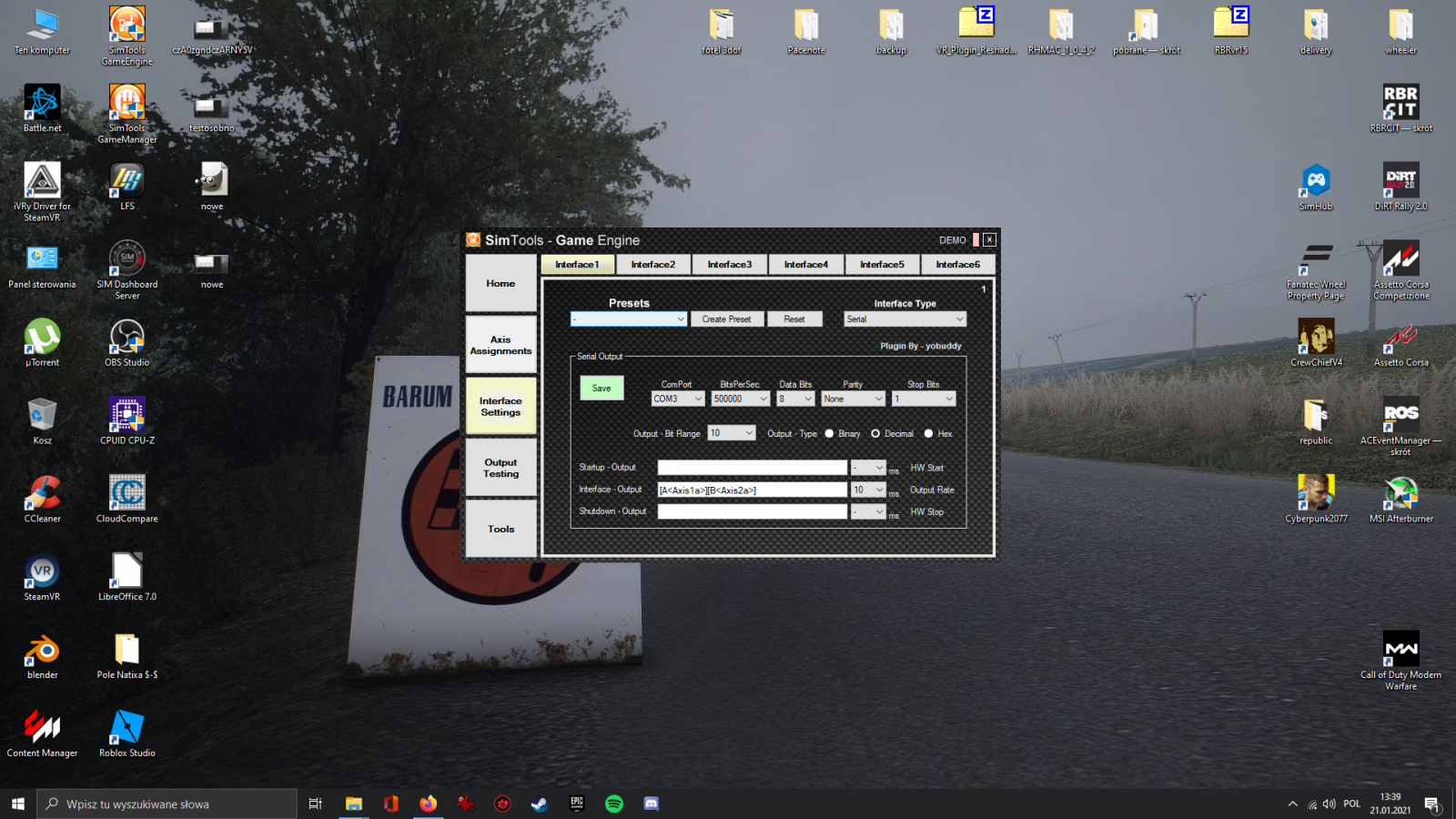Open the DiRT Rally 2.0 desktop icon
The image size is (1456, 819).
tap(1400, 182)
